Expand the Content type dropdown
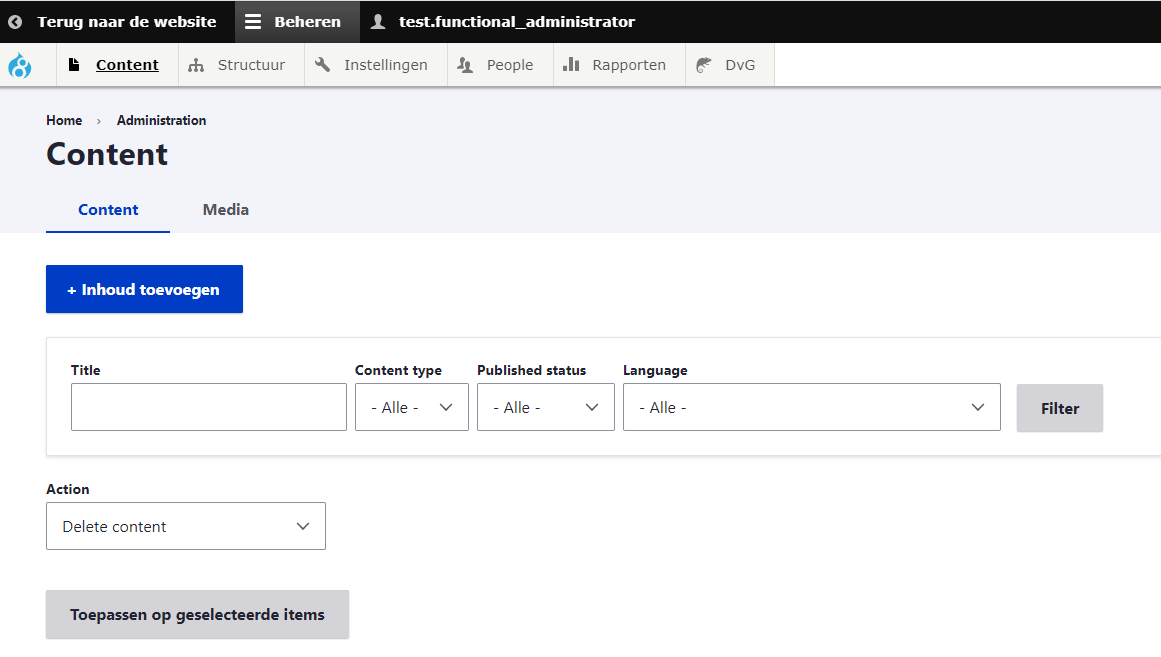Screen dimensions: 1161x657 412,408
